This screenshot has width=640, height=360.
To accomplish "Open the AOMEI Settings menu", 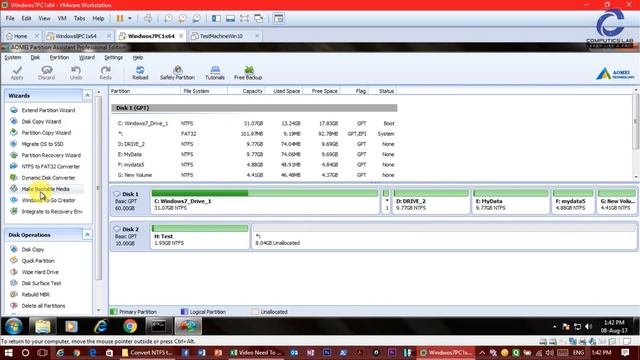I will pyautogui.click(x=113, y=58).
